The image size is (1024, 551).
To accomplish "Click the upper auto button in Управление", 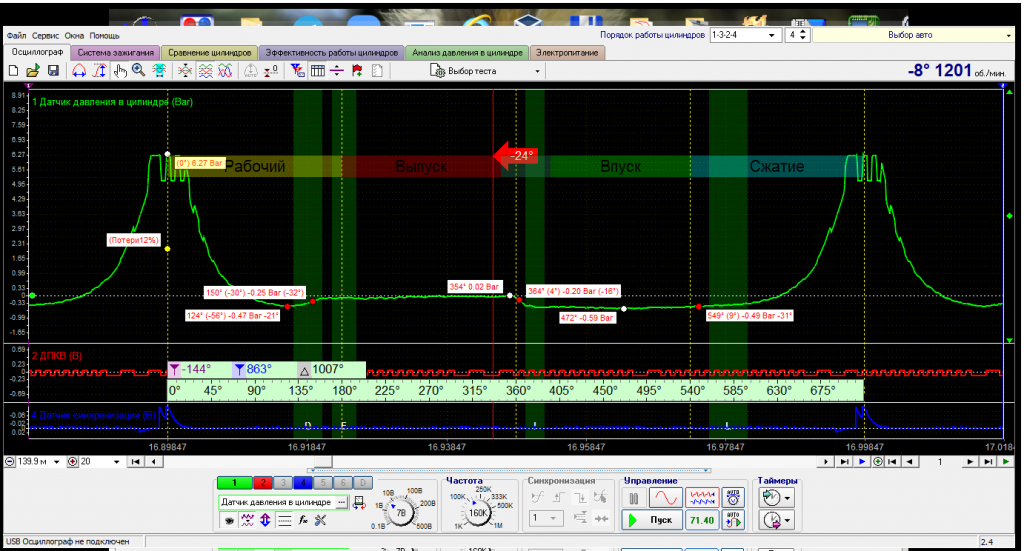I will (733, 498).
